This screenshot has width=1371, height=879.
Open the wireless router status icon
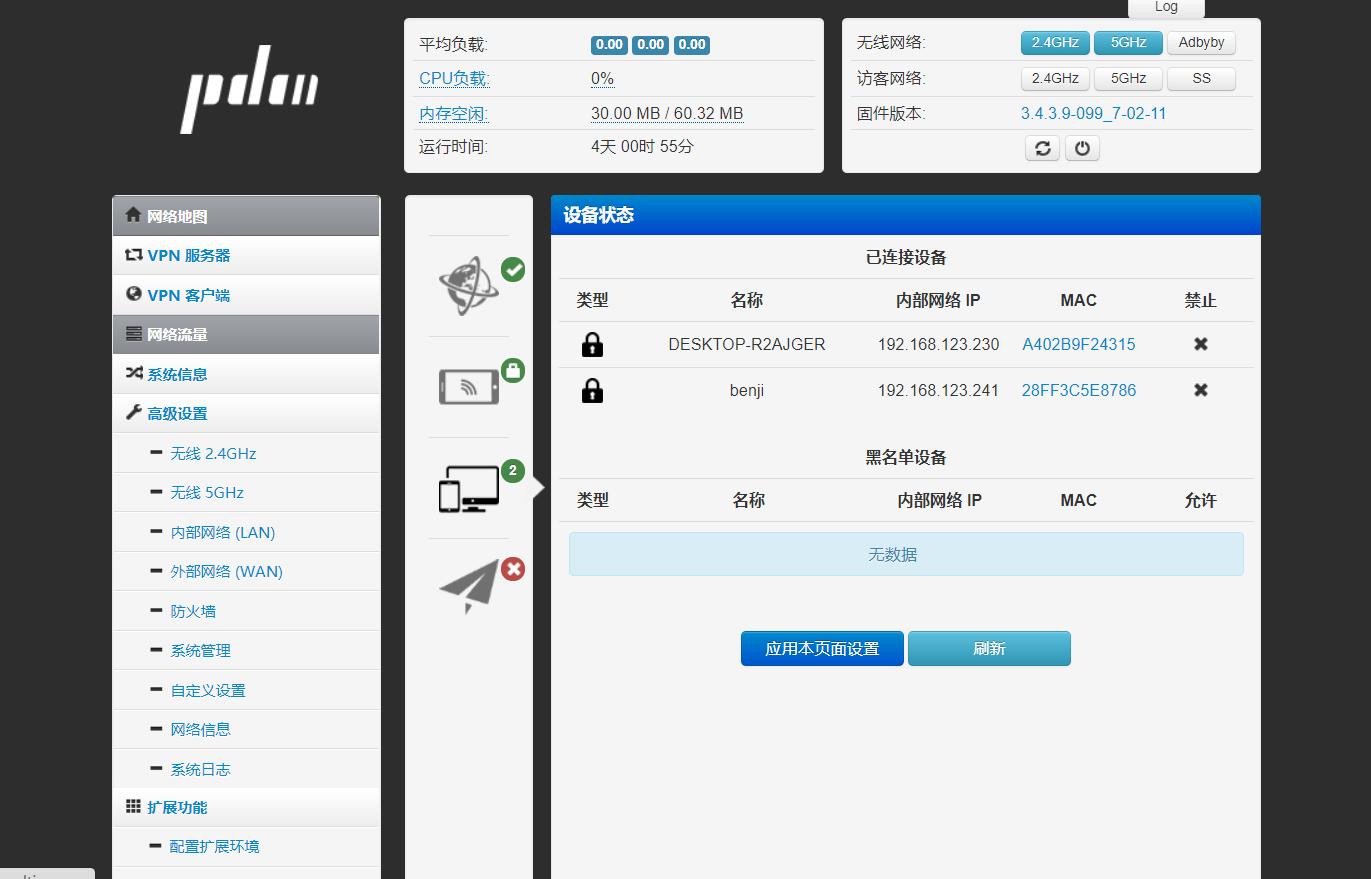click(x=469, y=387)
